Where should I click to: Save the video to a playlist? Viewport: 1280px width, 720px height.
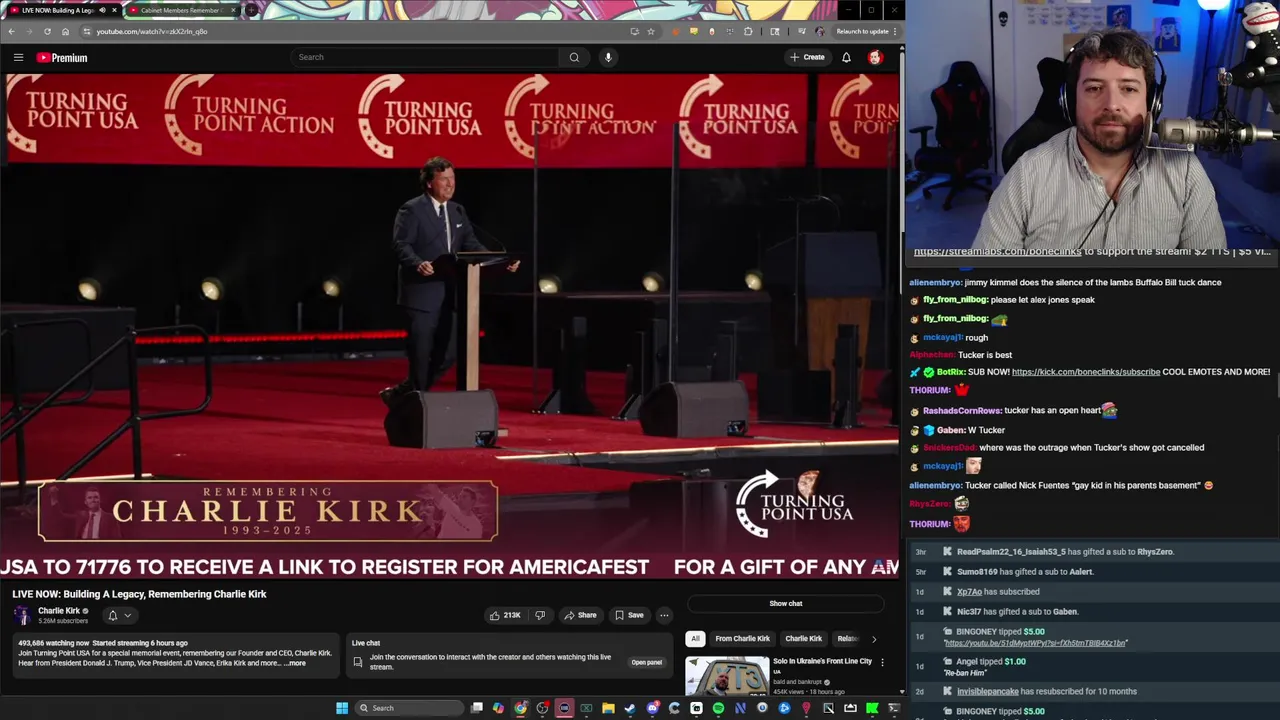629,615
